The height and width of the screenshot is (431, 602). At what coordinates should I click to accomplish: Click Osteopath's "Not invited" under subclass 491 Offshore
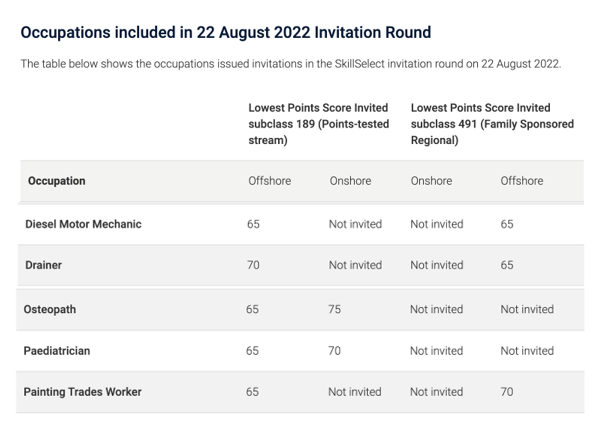tap(527, 309)
